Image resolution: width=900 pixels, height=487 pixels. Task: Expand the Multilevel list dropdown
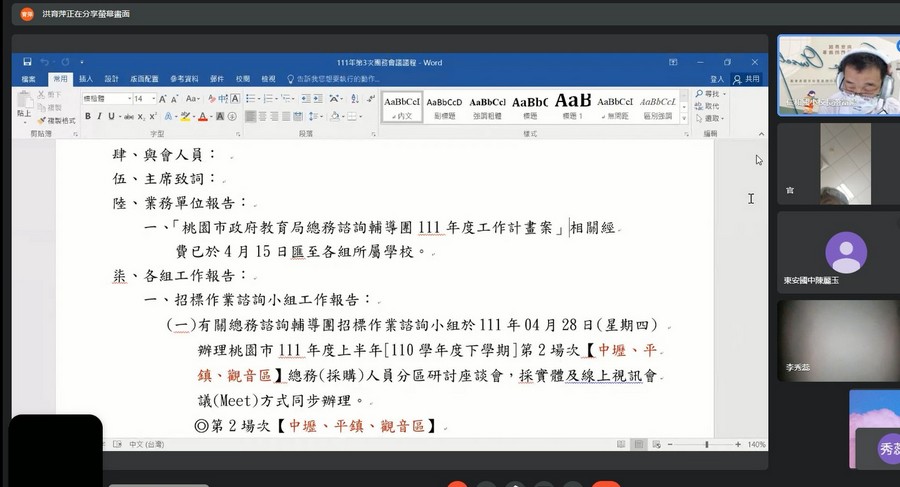[294, 99]
